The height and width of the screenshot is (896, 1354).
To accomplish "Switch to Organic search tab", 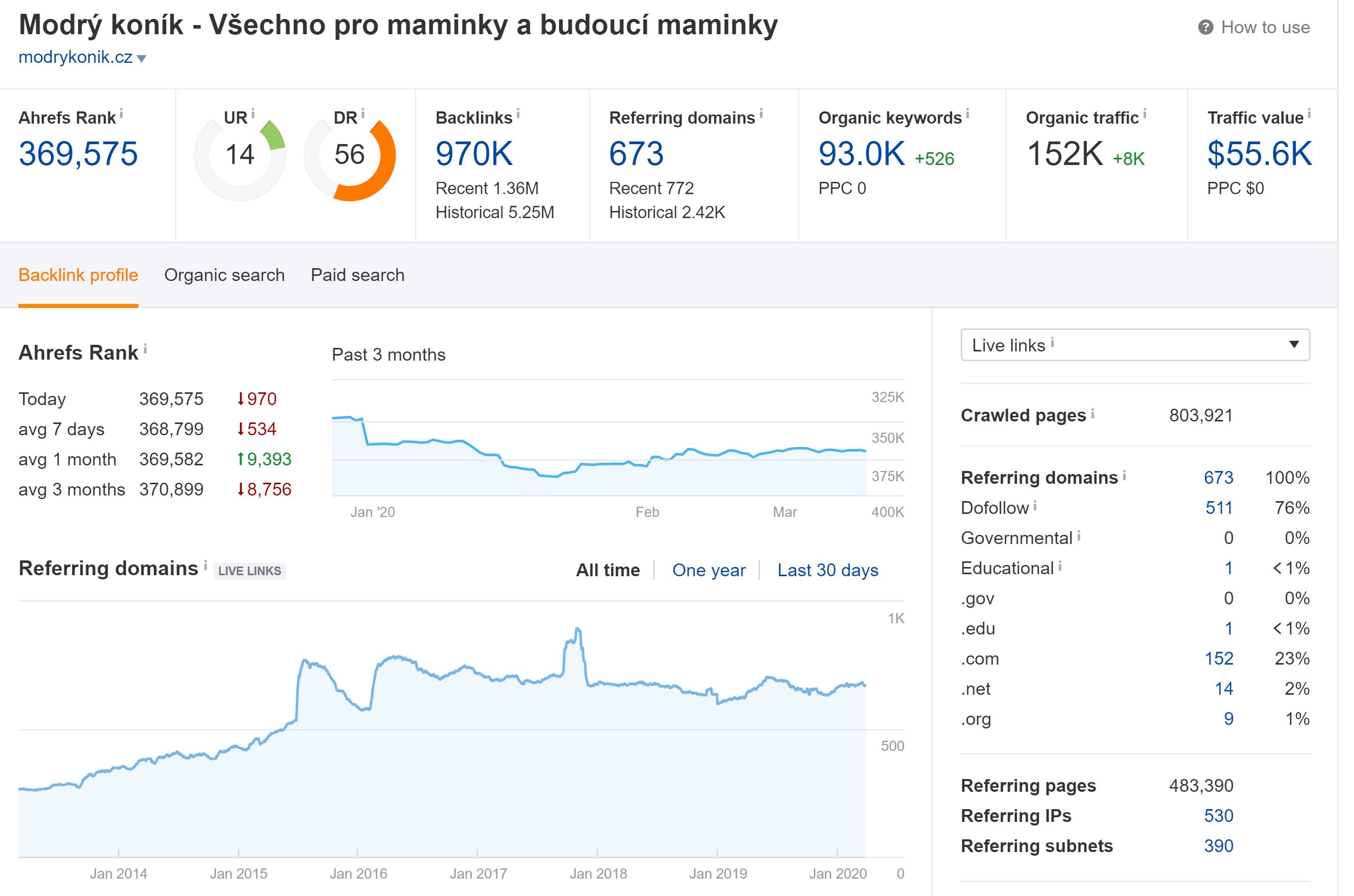I will point(225,275).
